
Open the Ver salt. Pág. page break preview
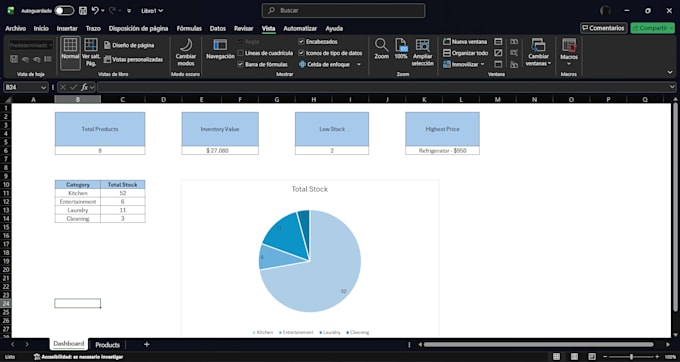point(91,52)
